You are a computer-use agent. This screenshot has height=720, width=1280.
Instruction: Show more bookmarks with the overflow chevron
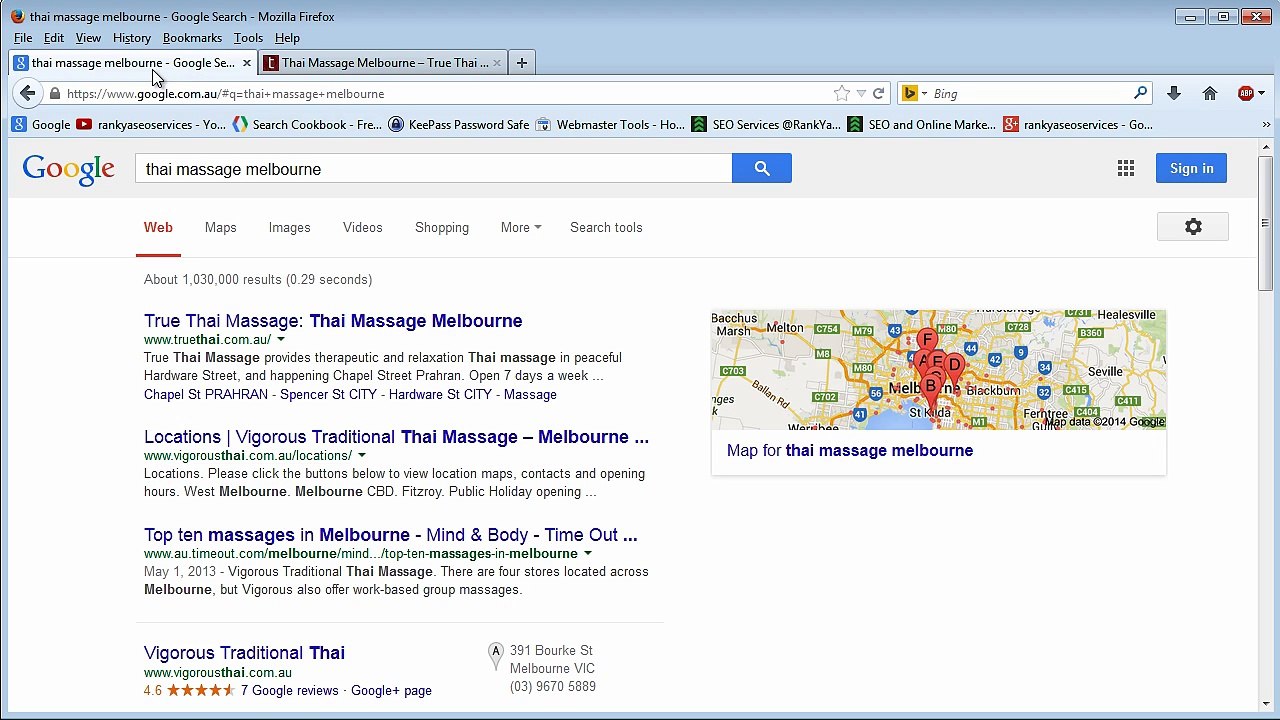tap(1266, 125)
